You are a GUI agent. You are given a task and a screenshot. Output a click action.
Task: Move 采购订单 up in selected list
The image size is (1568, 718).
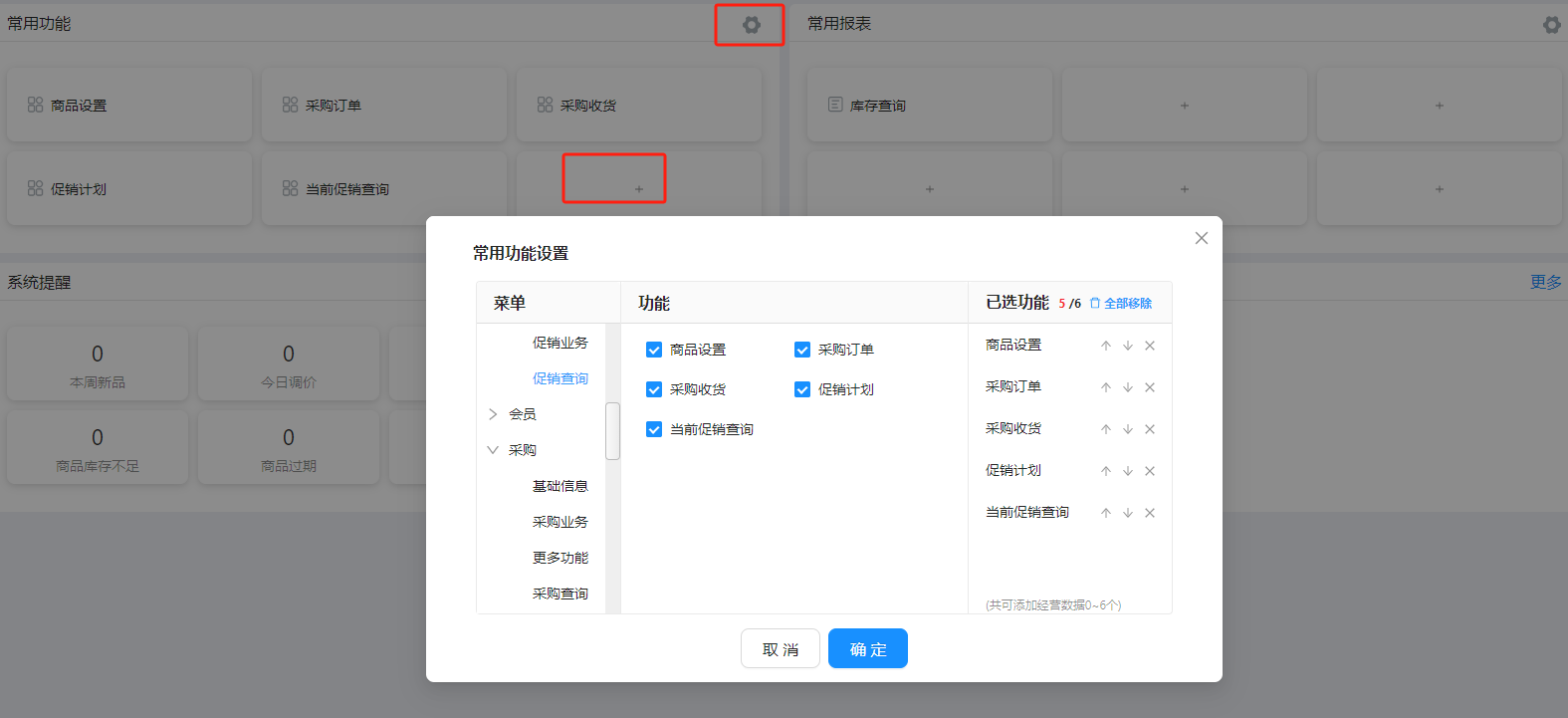(x=1106, y=387)
